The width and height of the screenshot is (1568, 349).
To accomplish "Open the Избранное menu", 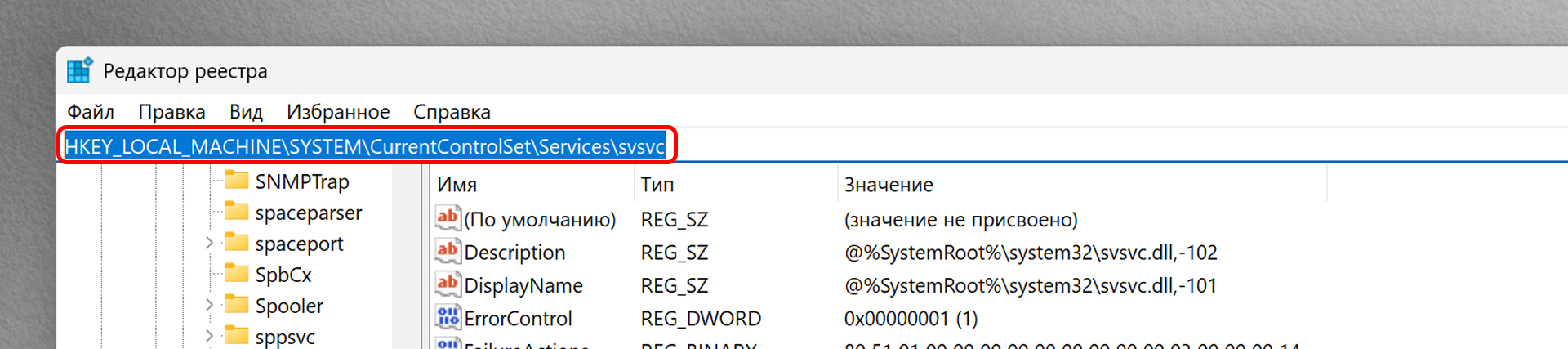I will (x=338, y=112).
